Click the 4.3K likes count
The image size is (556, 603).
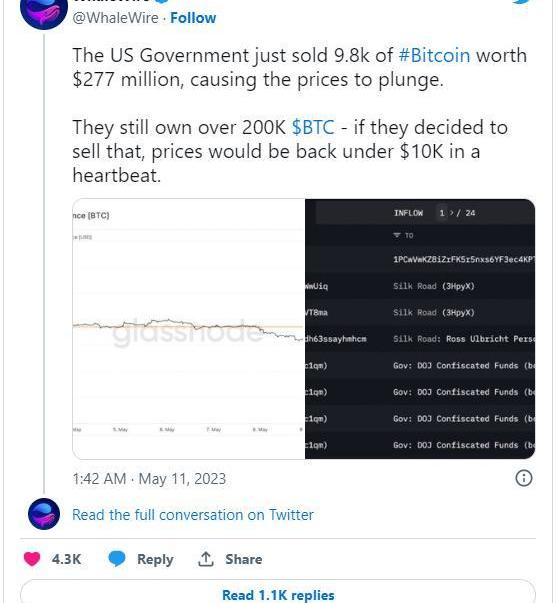click(x=67, y=559)
